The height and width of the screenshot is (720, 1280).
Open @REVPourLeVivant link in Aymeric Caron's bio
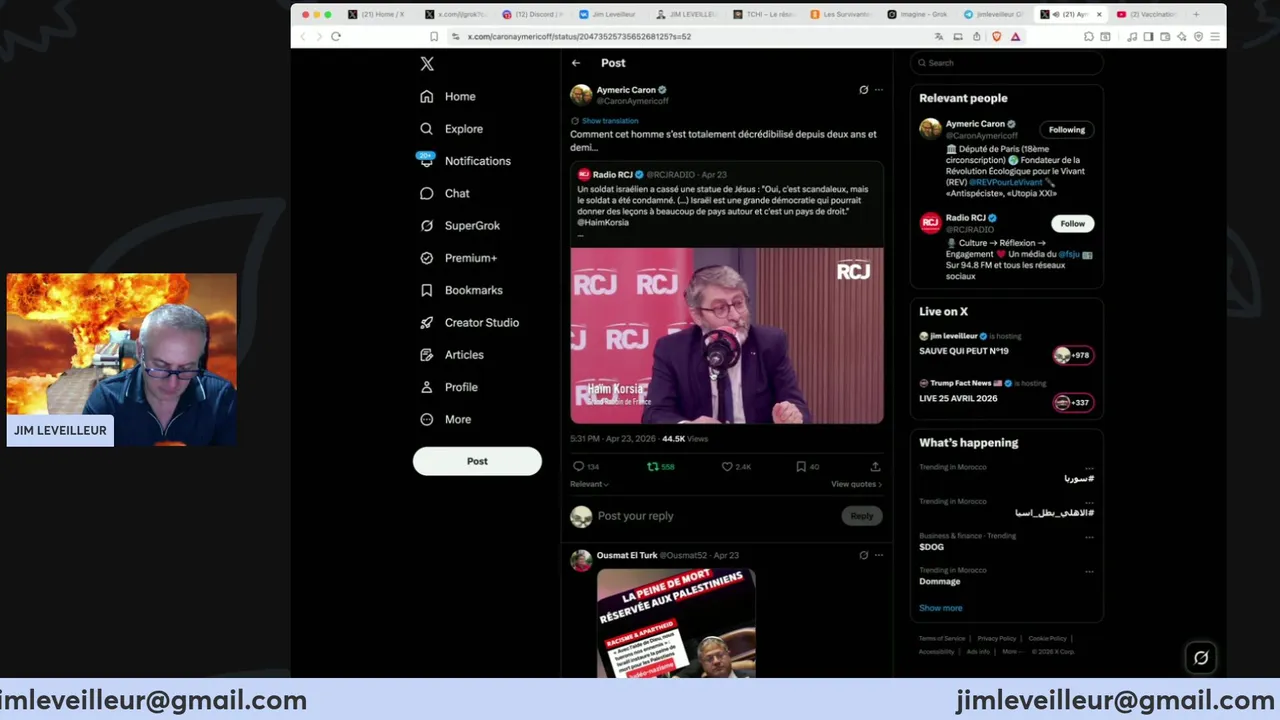pos(1006,182)
